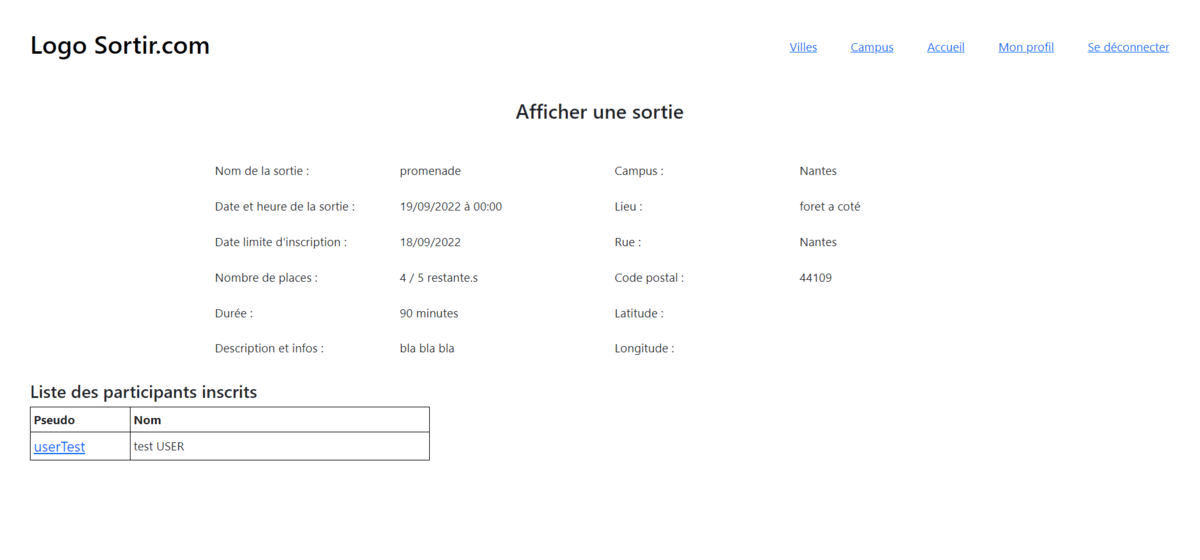The width and height of the screenshot is (1200, 560).
Task: Click the 'Nantes' street value
Action: click(818, 242)
